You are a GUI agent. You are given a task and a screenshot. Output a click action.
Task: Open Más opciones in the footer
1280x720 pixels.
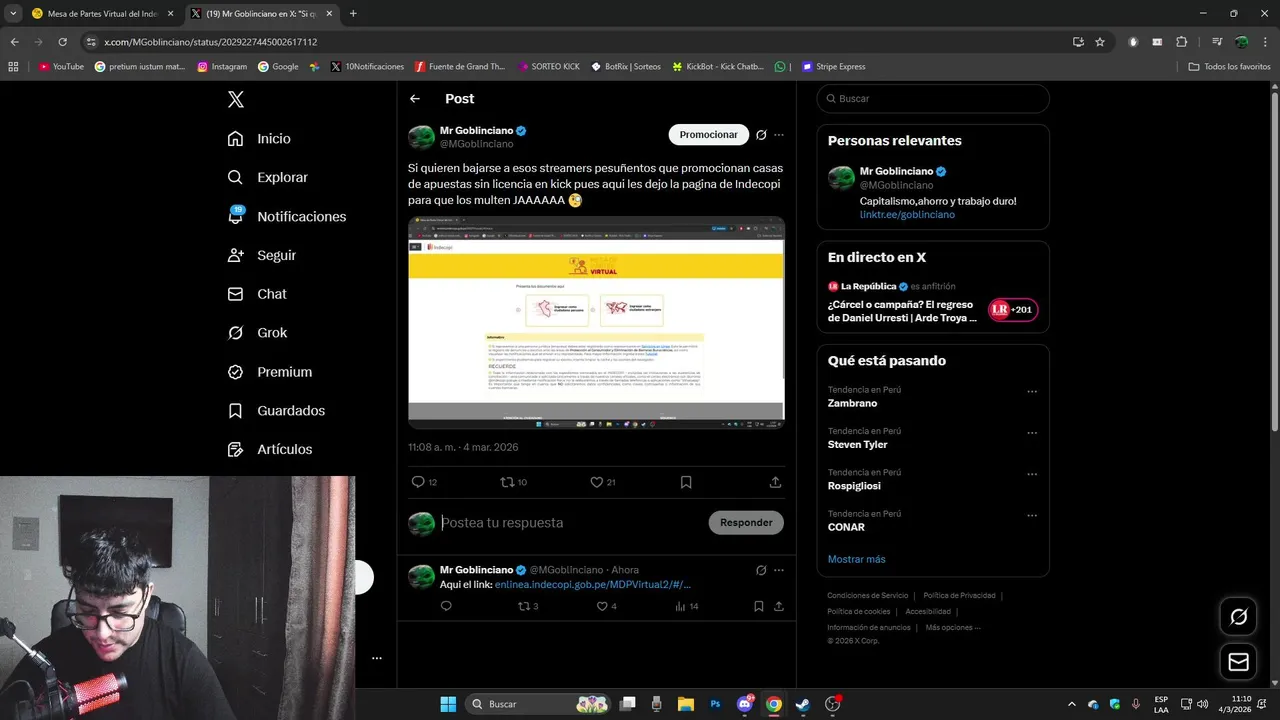coord(953,627)
